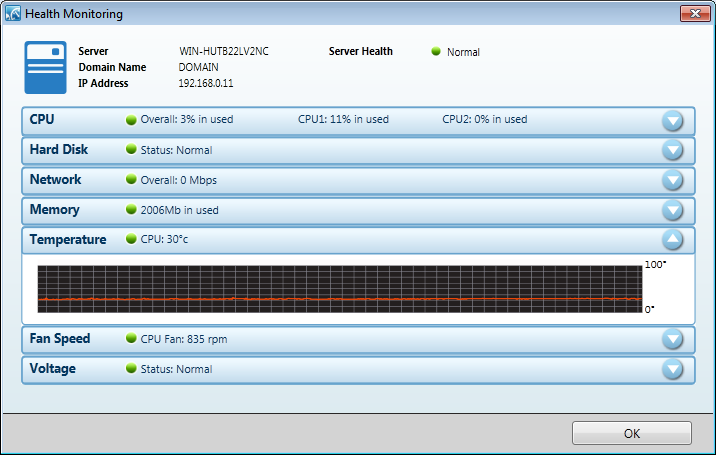Click the temperature history graph

pos(340,289)
